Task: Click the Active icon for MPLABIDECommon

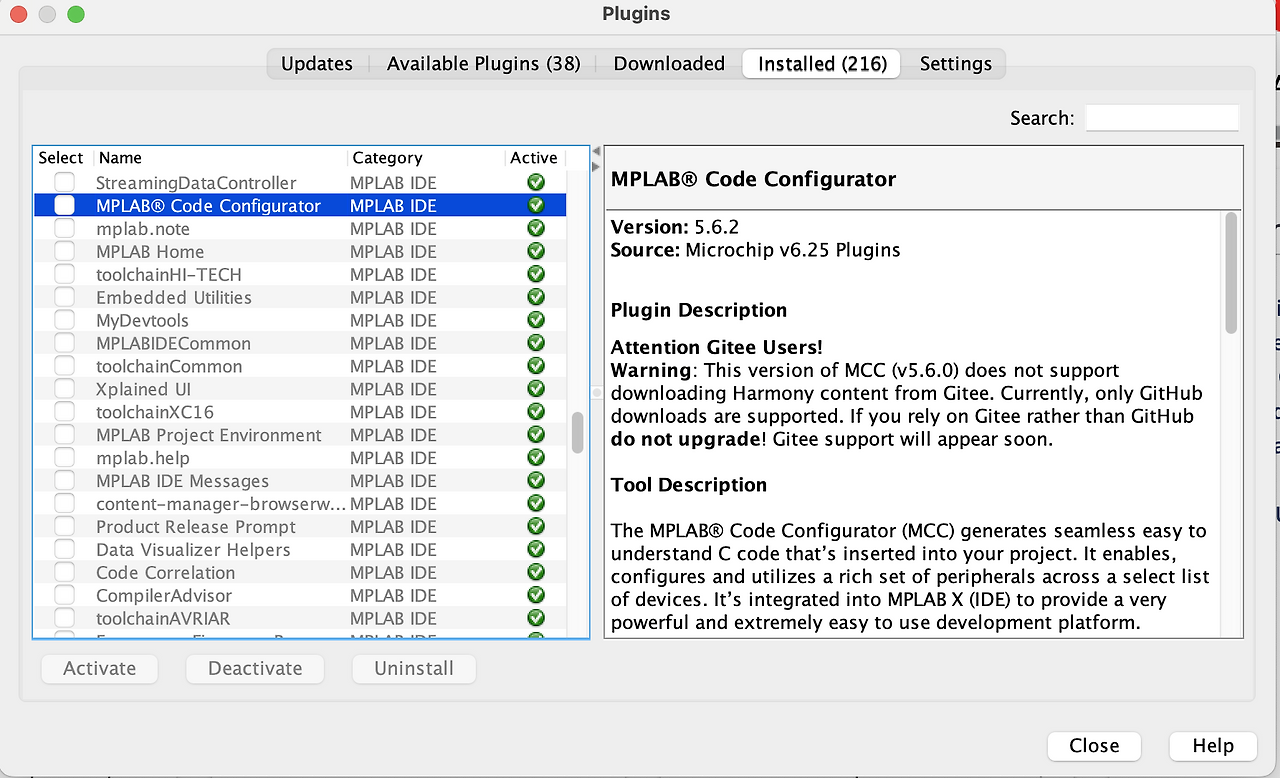Action: coord(536,343)
